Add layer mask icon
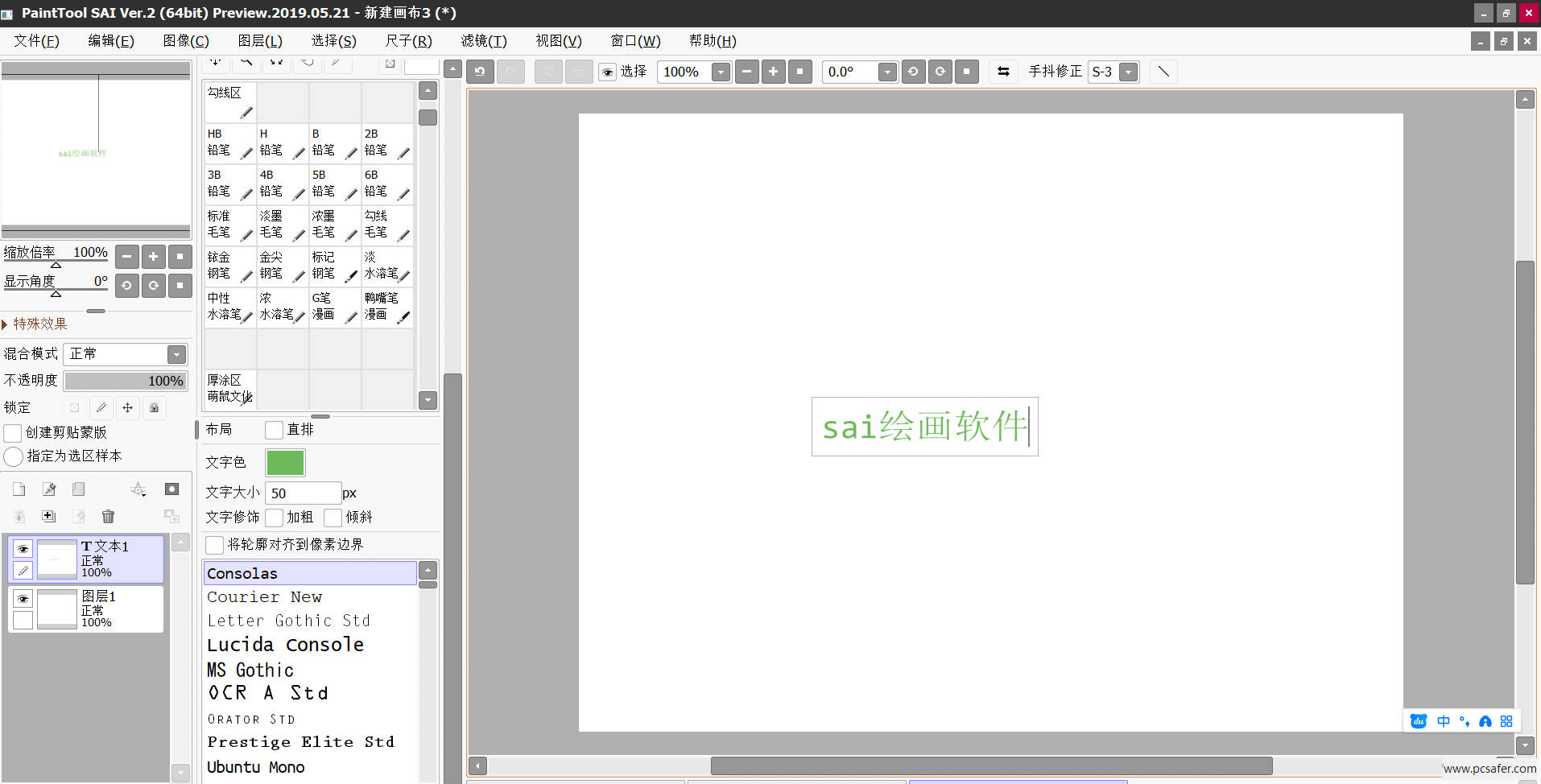1541x784 pixels. tap(171, 489)
